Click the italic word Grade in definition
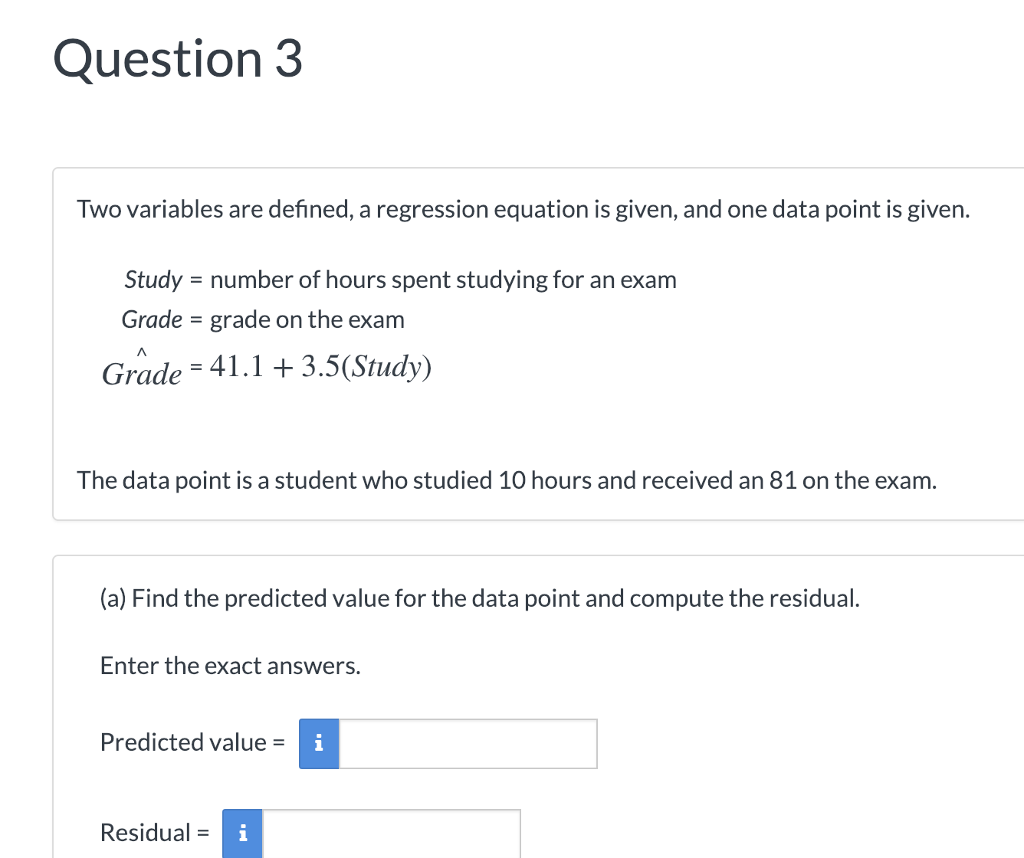 point(152,319)
